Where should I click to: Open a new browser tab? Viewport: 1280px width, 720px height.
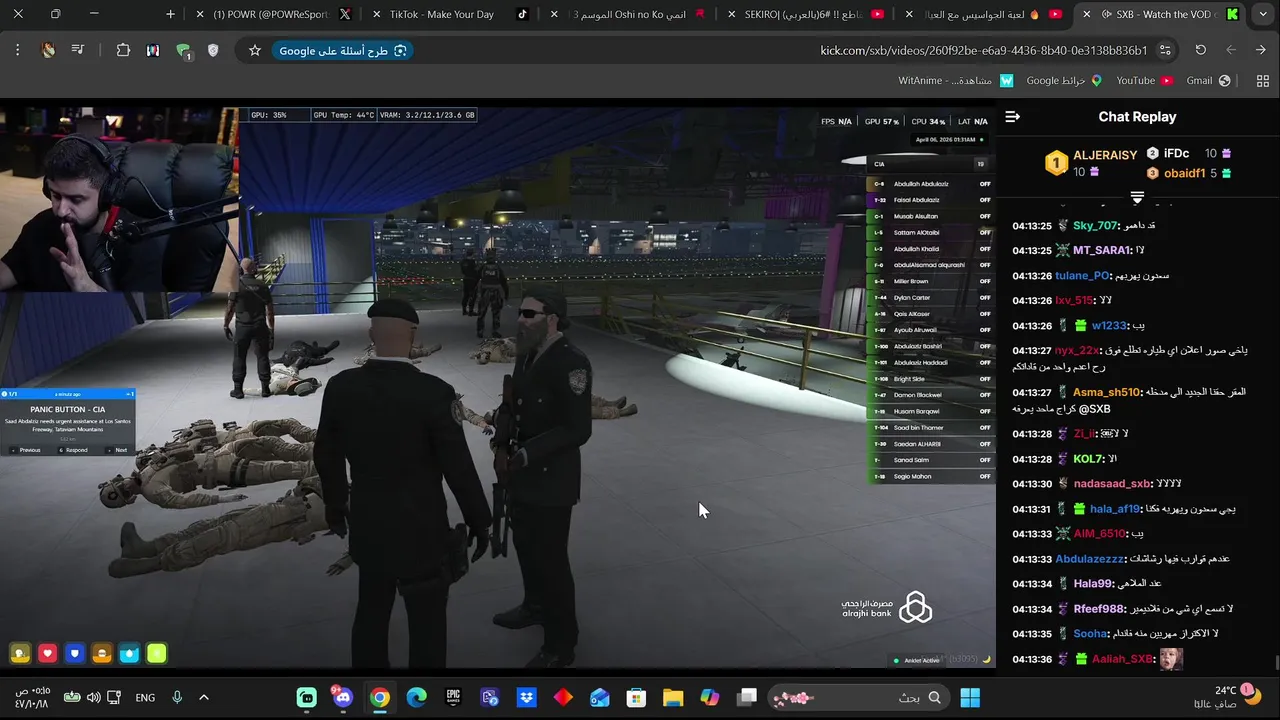coord(170,14)
